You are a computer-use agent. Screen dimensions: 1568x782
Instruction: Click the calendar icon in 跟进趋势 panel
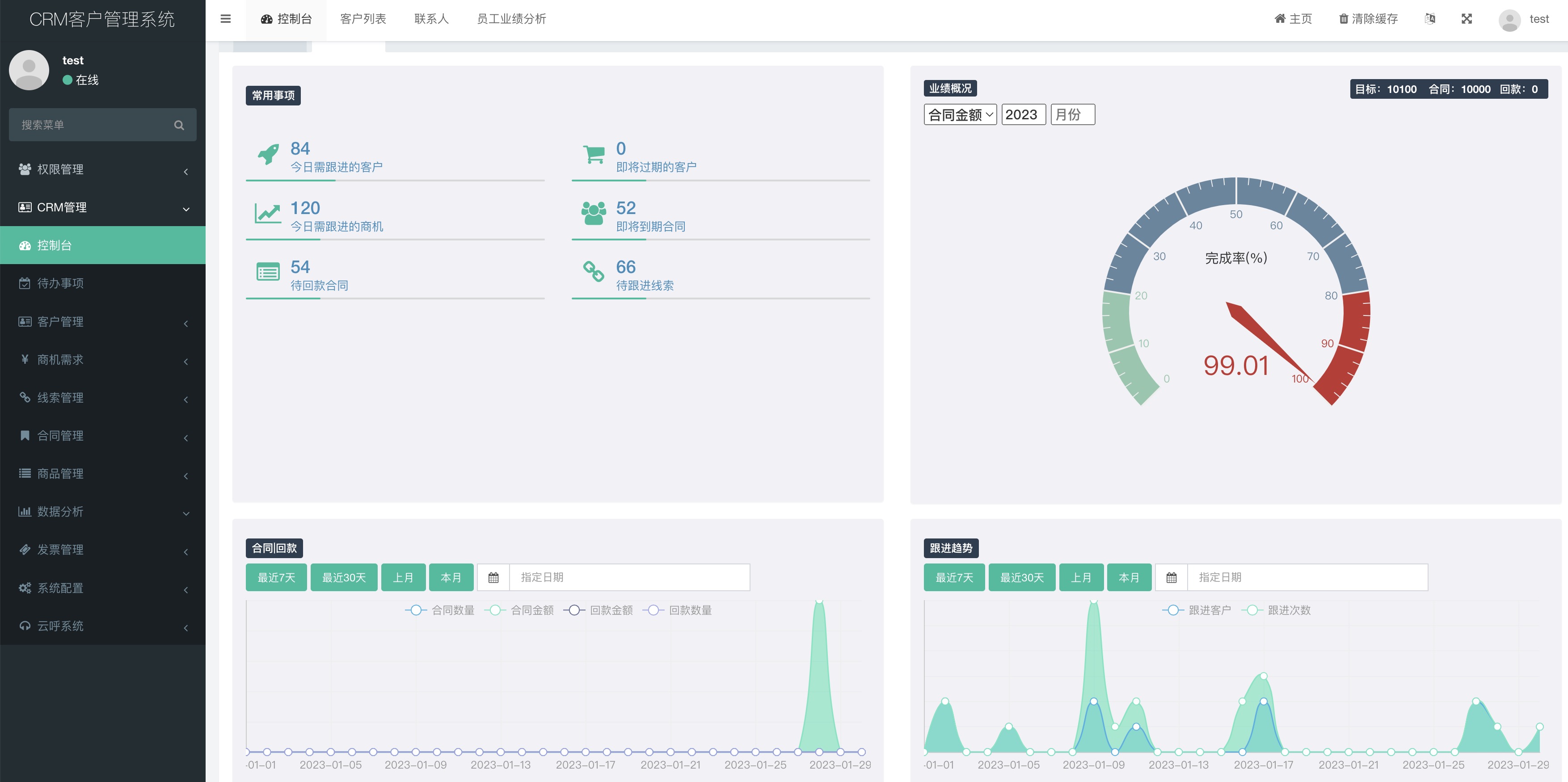[1171, 577]
